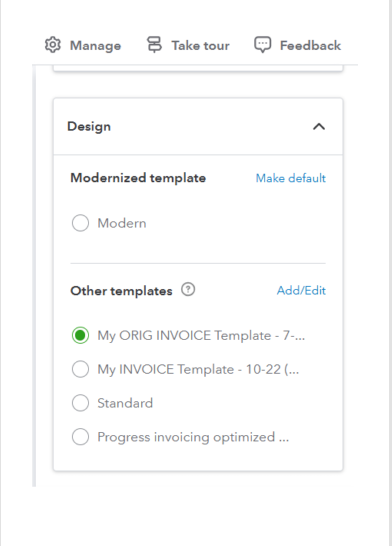Pick Progress invoicing optimized radio option
This screenshot has height=546, width=392.
point(80,437)
